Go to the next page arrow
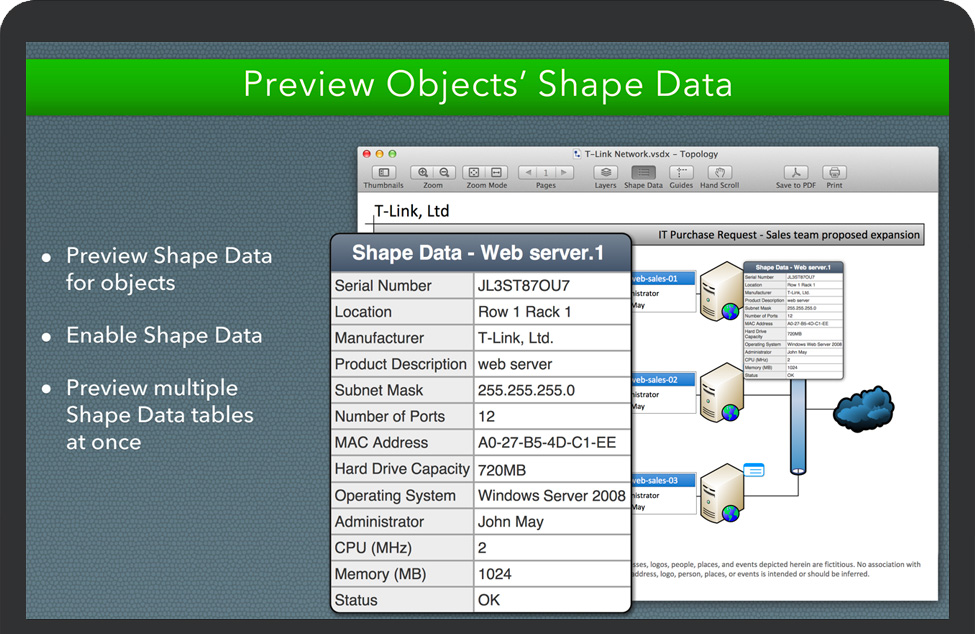The width and height of the screenshot is (975, 634). (565, 173)
